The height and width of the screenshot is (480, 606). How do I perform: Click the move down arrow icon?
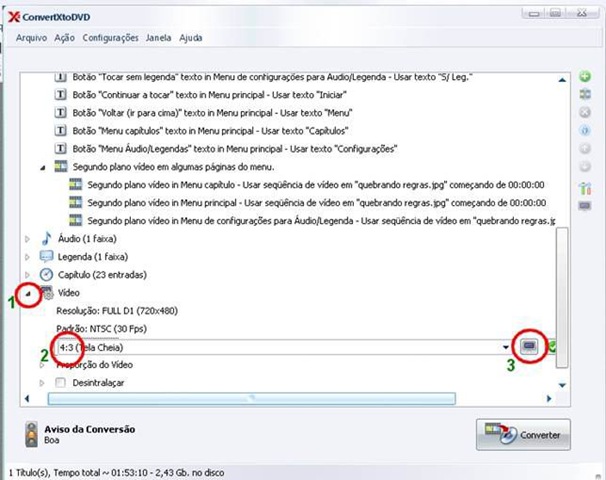coord(585,167)
